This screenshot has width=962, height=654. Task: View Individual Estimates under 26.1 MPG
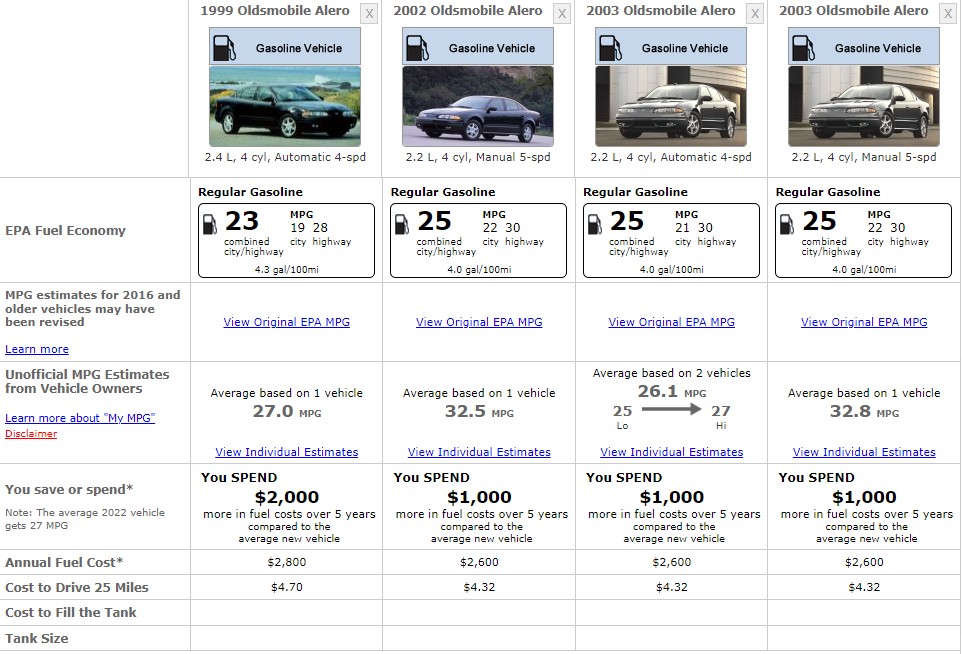point(672,452)
